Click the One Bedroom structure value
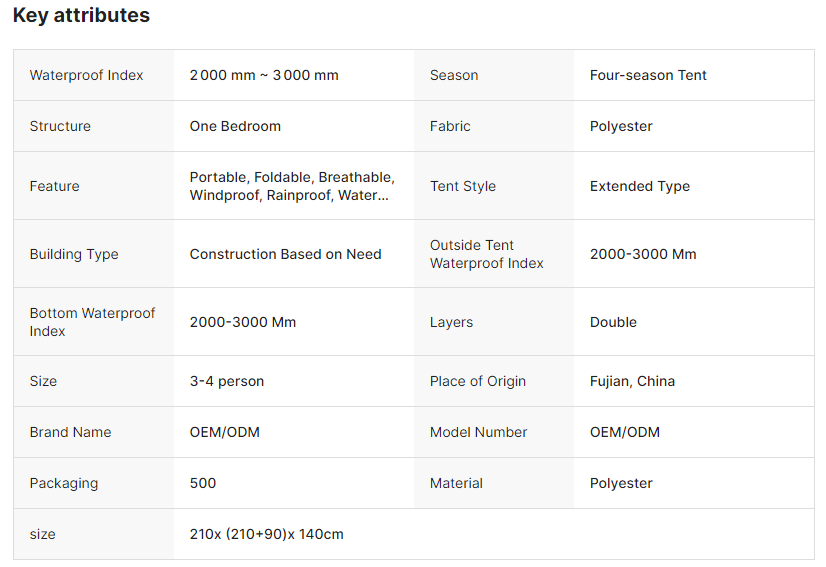Screen dimensions: 826x567 (235, 126)
